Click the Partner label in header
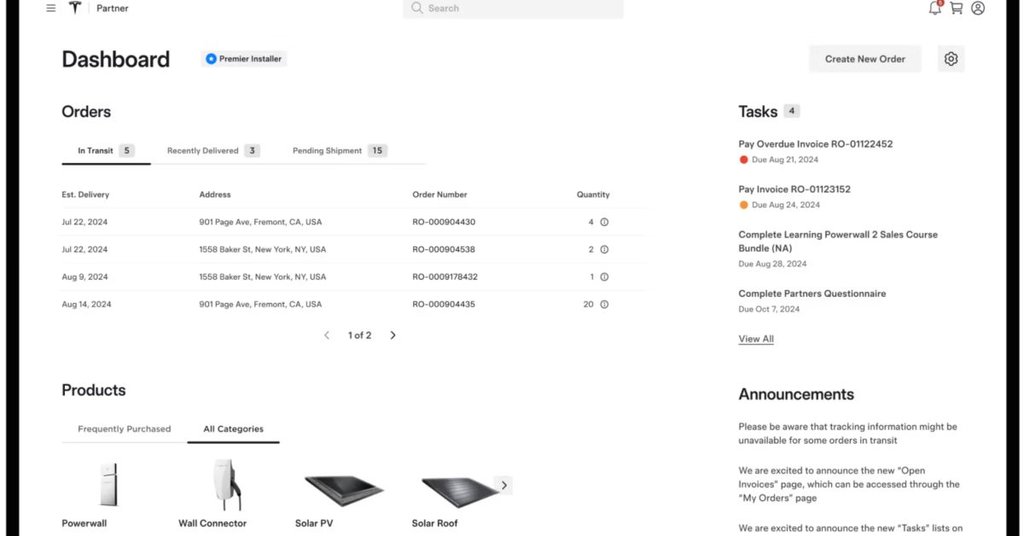Viewport: 1024px width, 536px height. click(112, 8)
